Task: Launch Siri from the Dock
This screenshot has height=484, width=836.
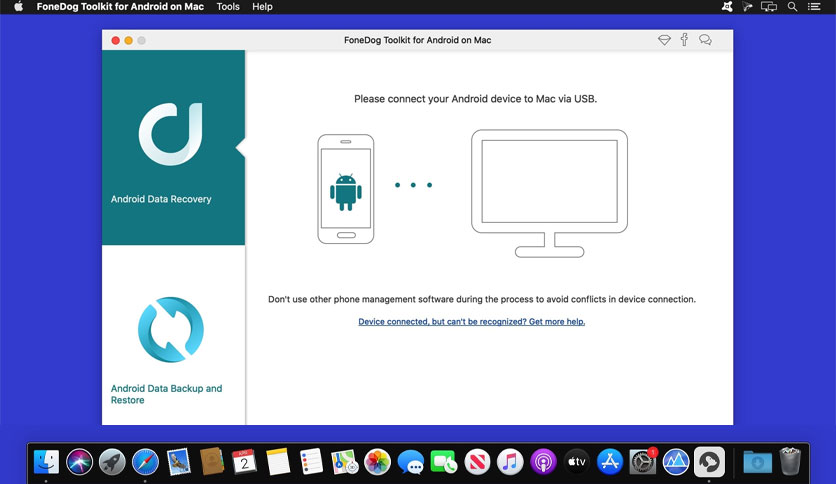Action: (x=79, y=462)
